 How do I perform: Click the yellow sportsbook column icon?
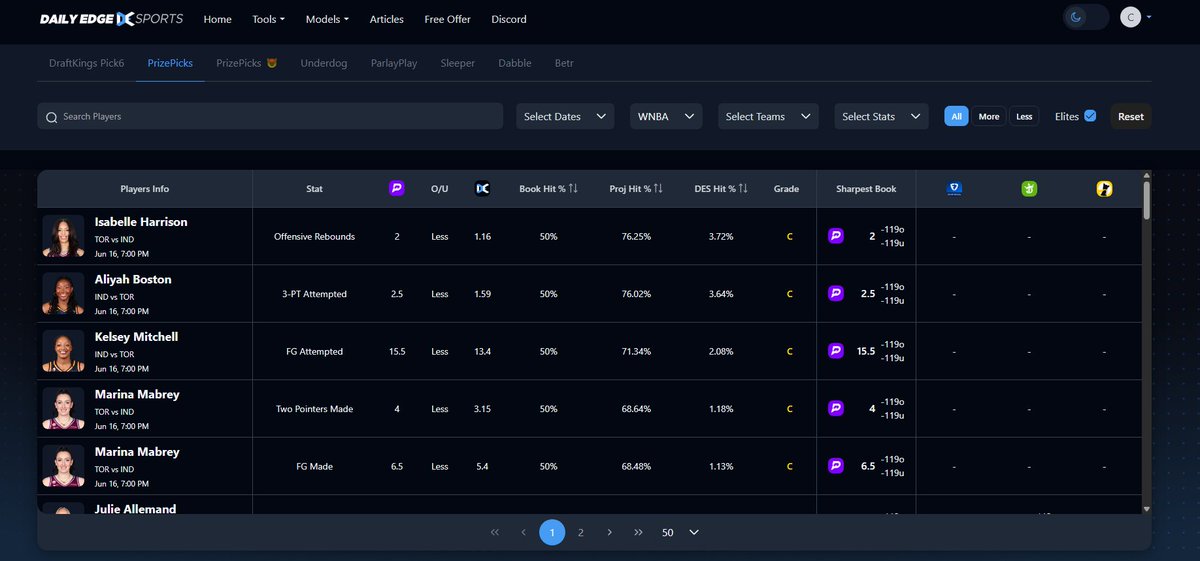tap(1104, 188)
